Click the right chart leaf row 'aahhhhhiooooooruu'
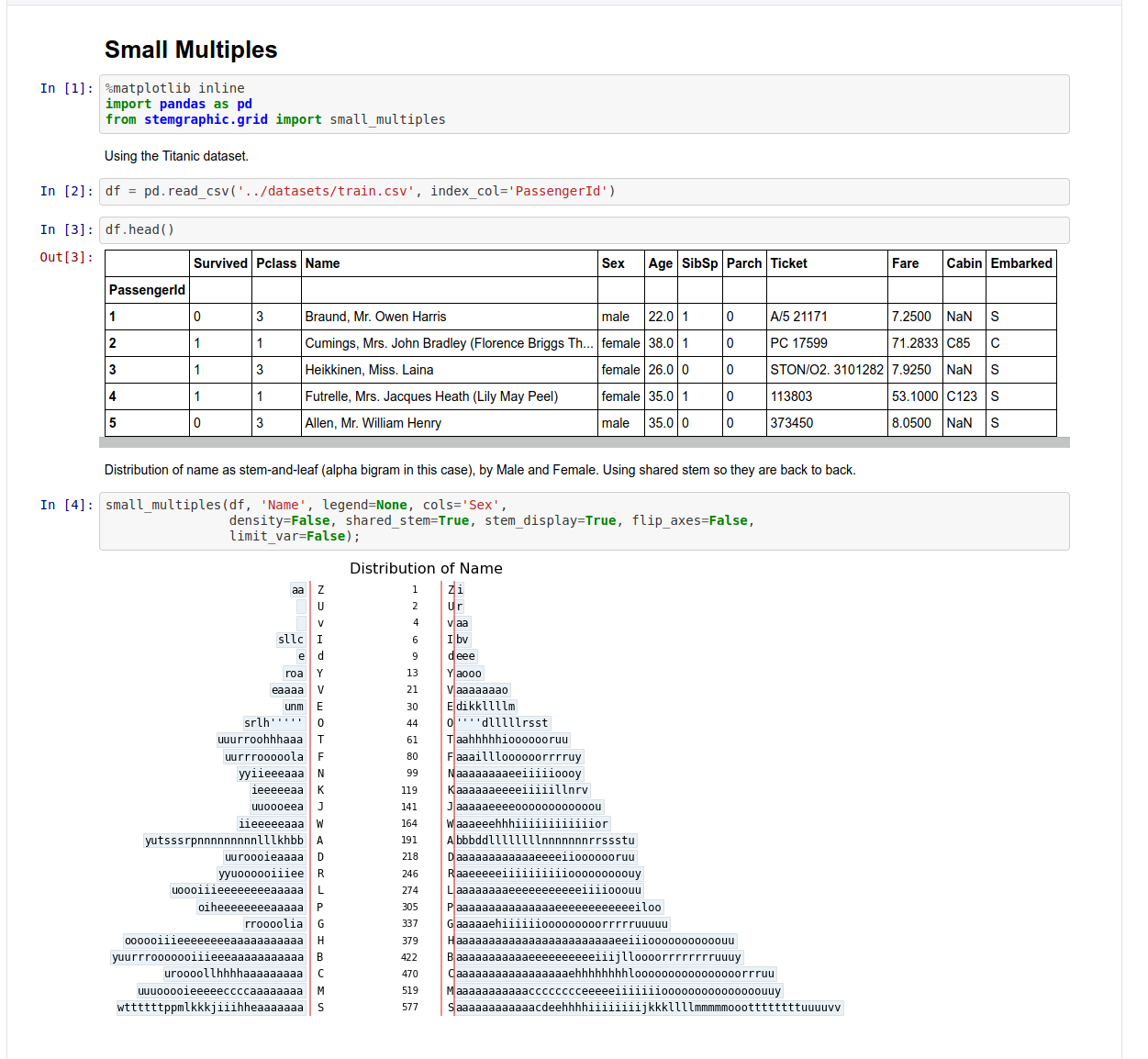 click(x=512, y=740)
